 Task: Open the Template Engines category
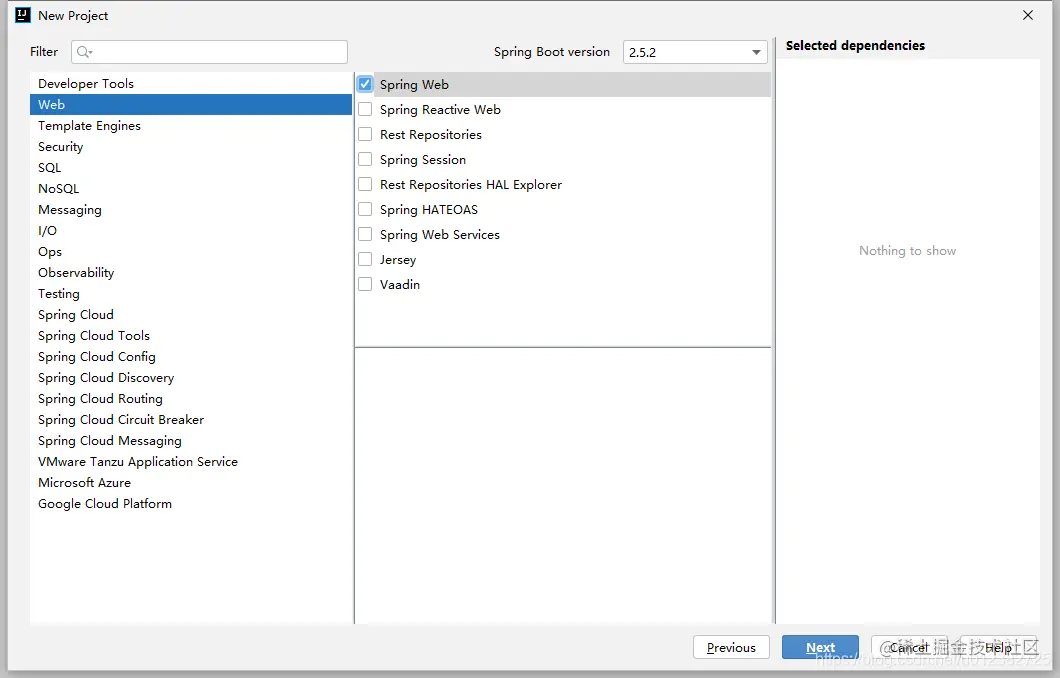(191, 125)
